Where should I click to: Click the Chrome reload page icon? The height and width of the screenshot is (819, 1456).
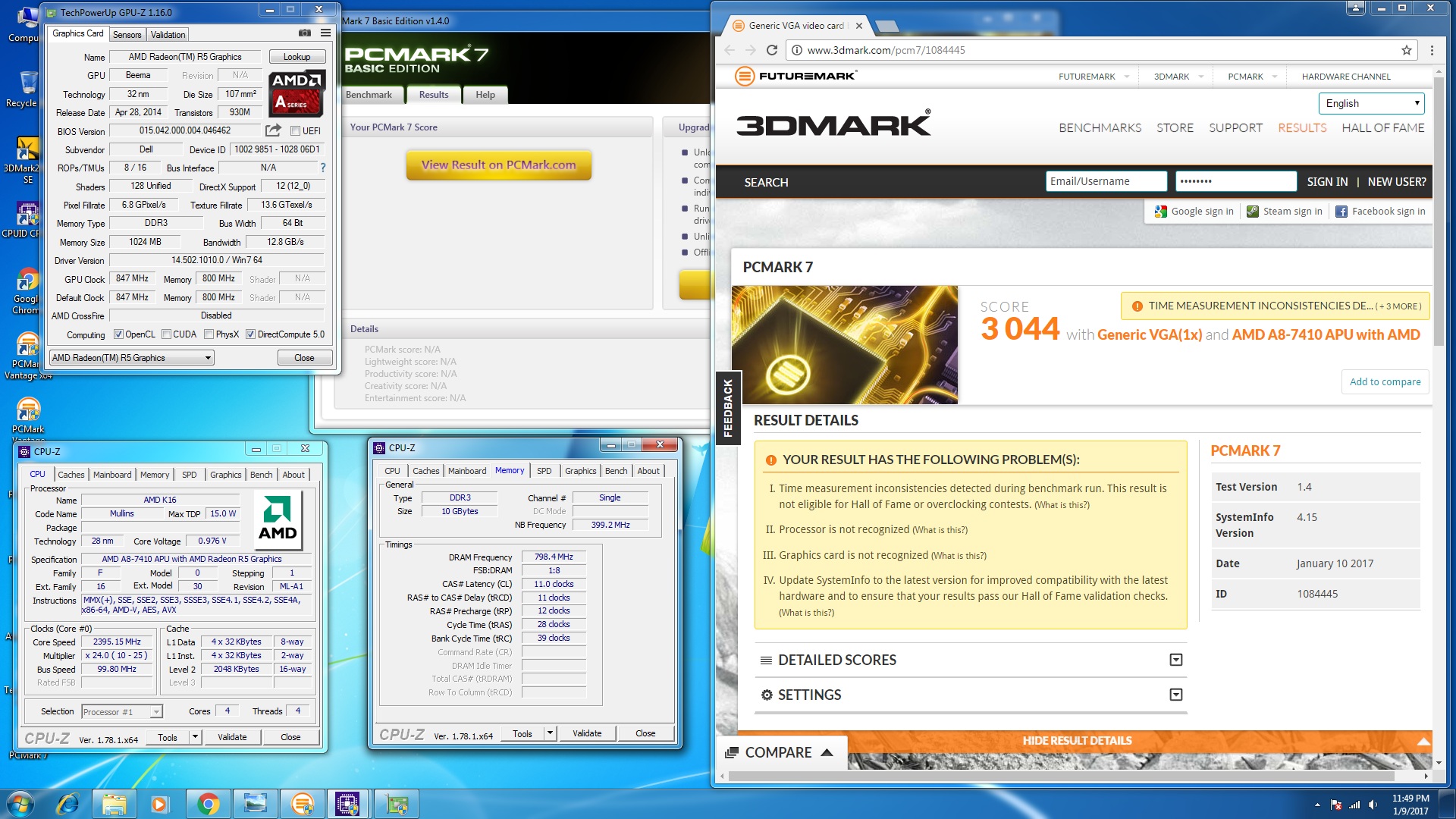point(772,50)
